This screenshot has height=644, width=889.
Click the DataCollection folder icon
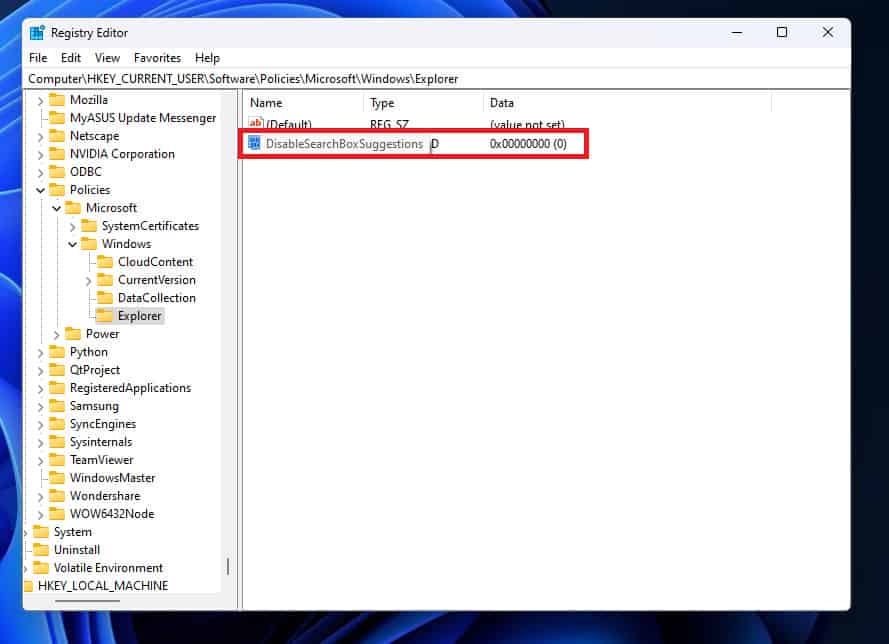[x=105, y=298]
